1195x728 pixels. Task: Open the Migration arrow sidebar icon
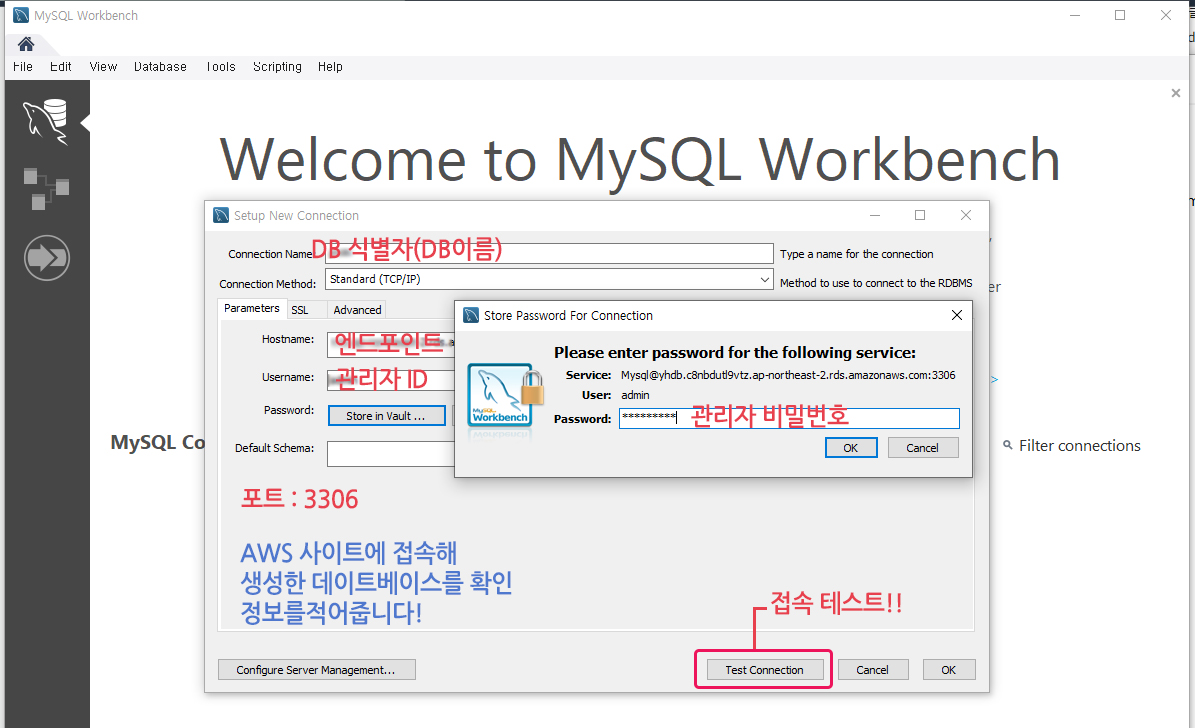coord(46,258)
